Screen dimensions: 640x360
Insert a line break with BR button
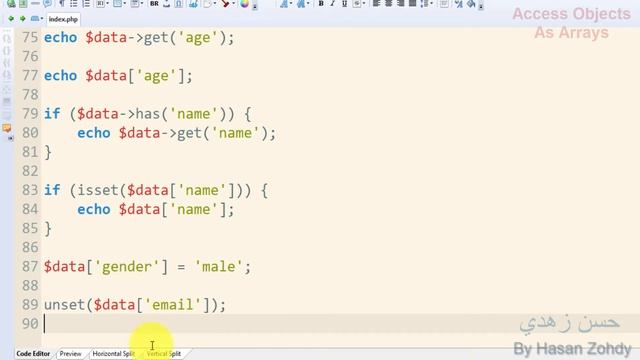tap(154, 3)
